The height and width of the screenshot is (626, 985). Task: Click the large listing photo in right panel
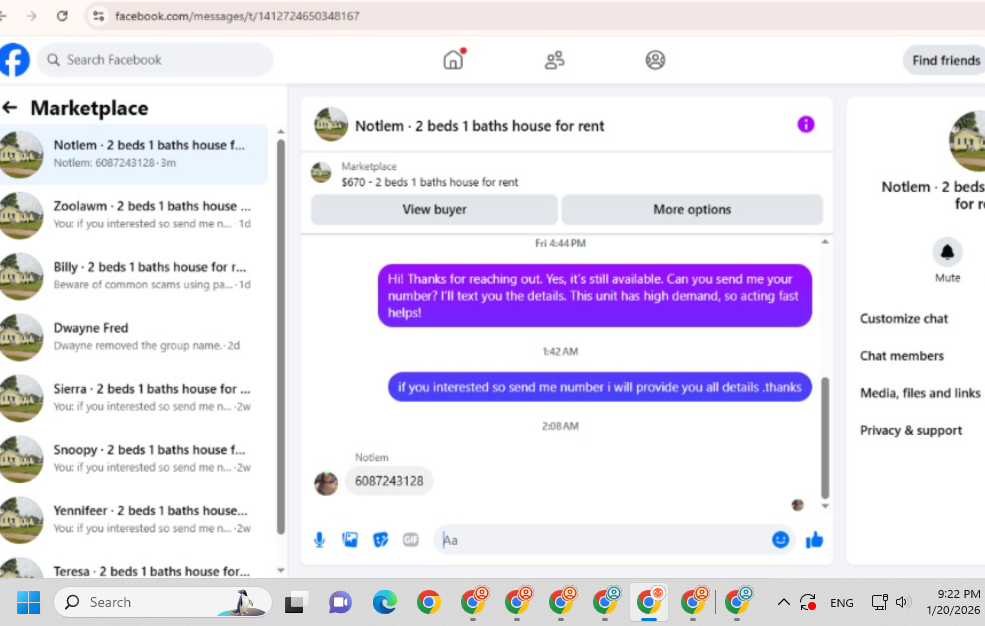[967, 141]
